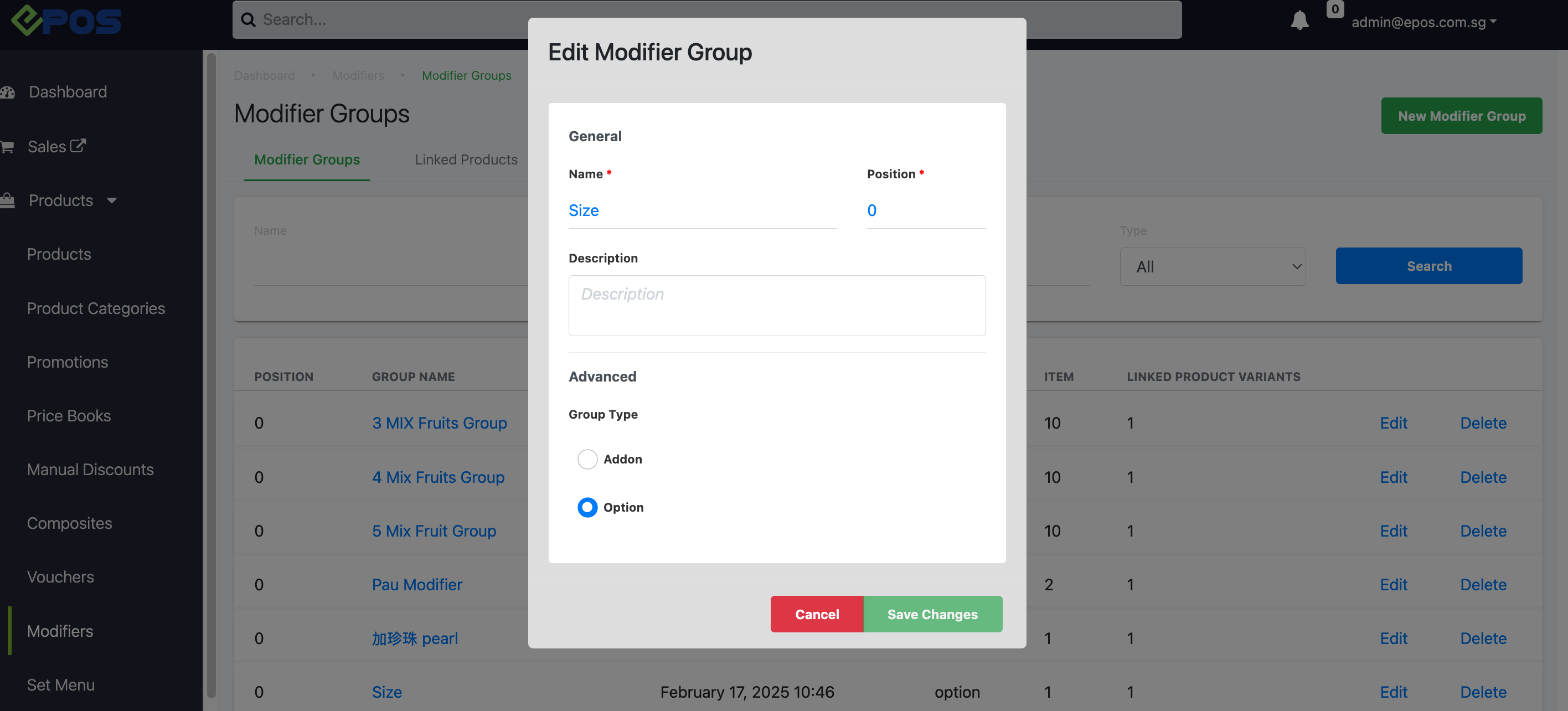Open Modifiers in the sidebar

60,631
